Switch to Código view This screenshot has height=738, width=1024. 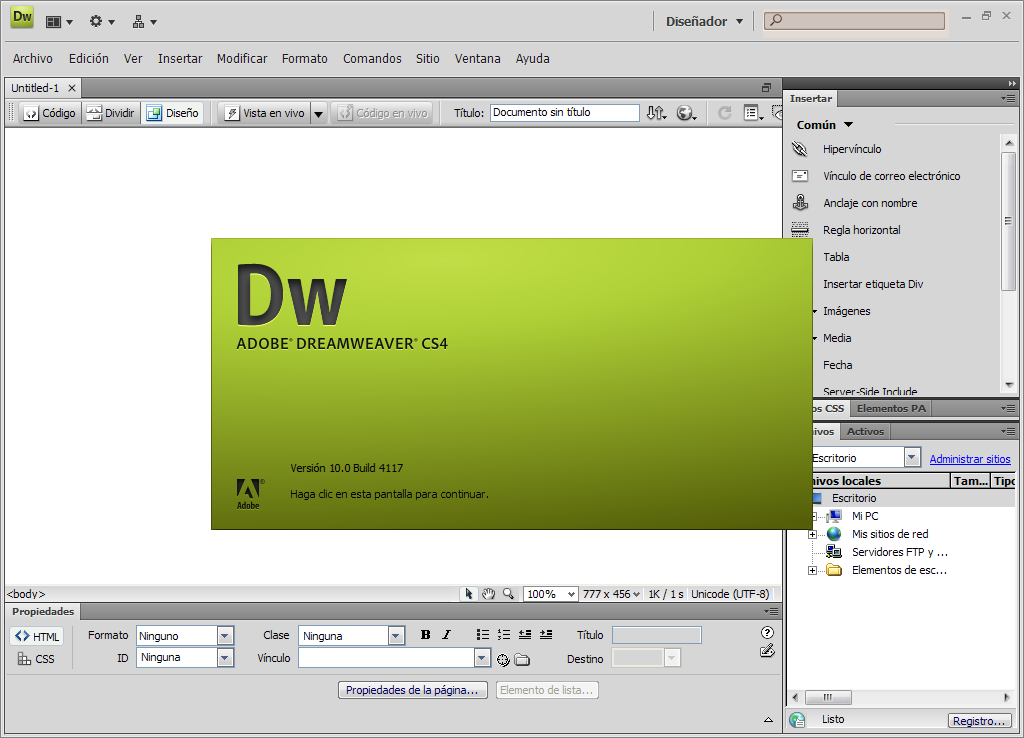pos(50,113)
